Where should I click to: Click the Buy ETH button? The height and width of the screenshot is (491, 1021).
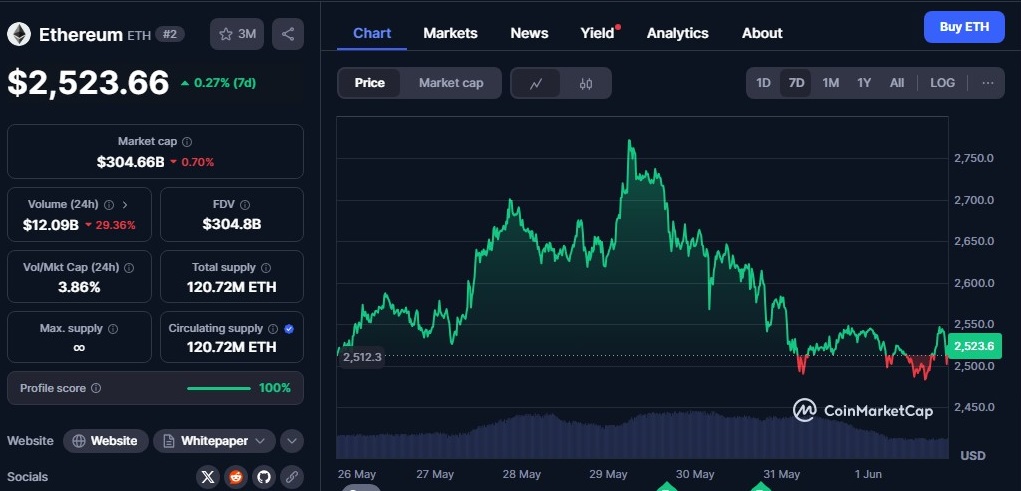click(x=964, y=27)
